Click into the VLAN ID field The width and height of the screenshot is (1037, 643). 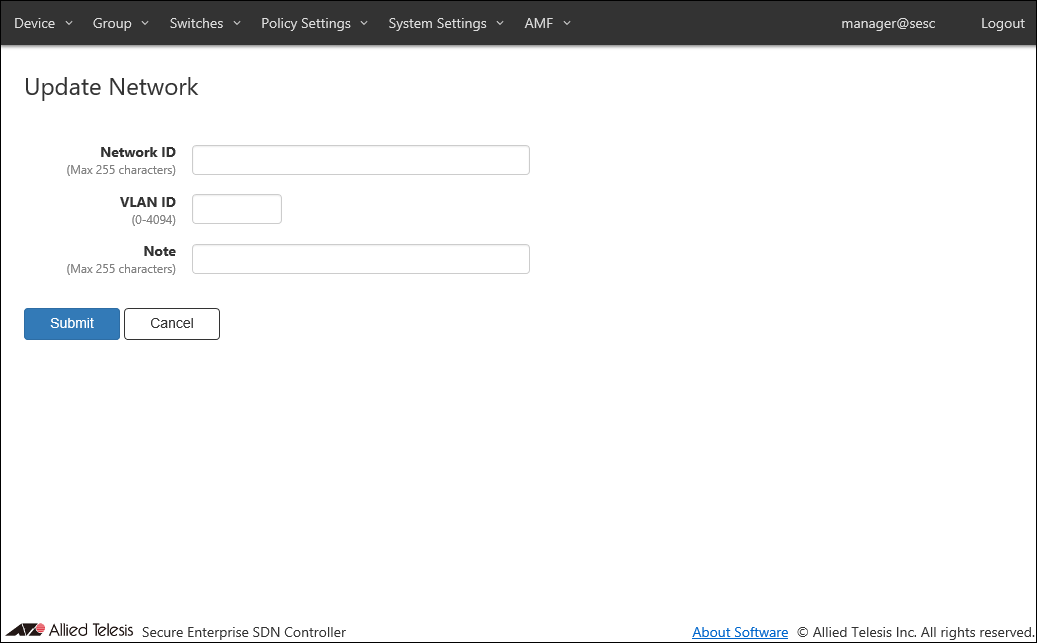(237, 209)
